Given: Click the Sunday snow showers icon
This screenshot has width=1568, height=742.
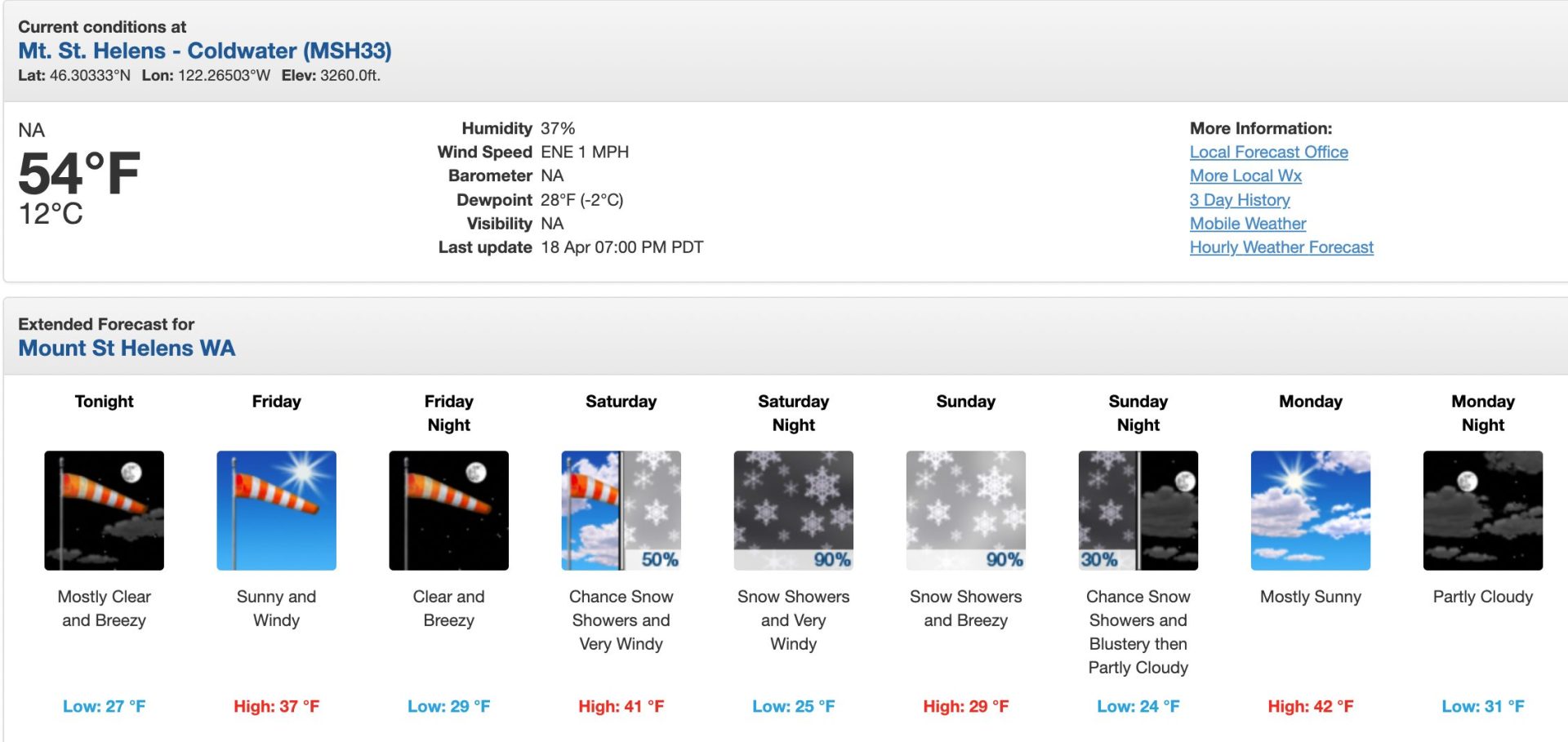Looking at the screenshot, I should tap(965, 510).
